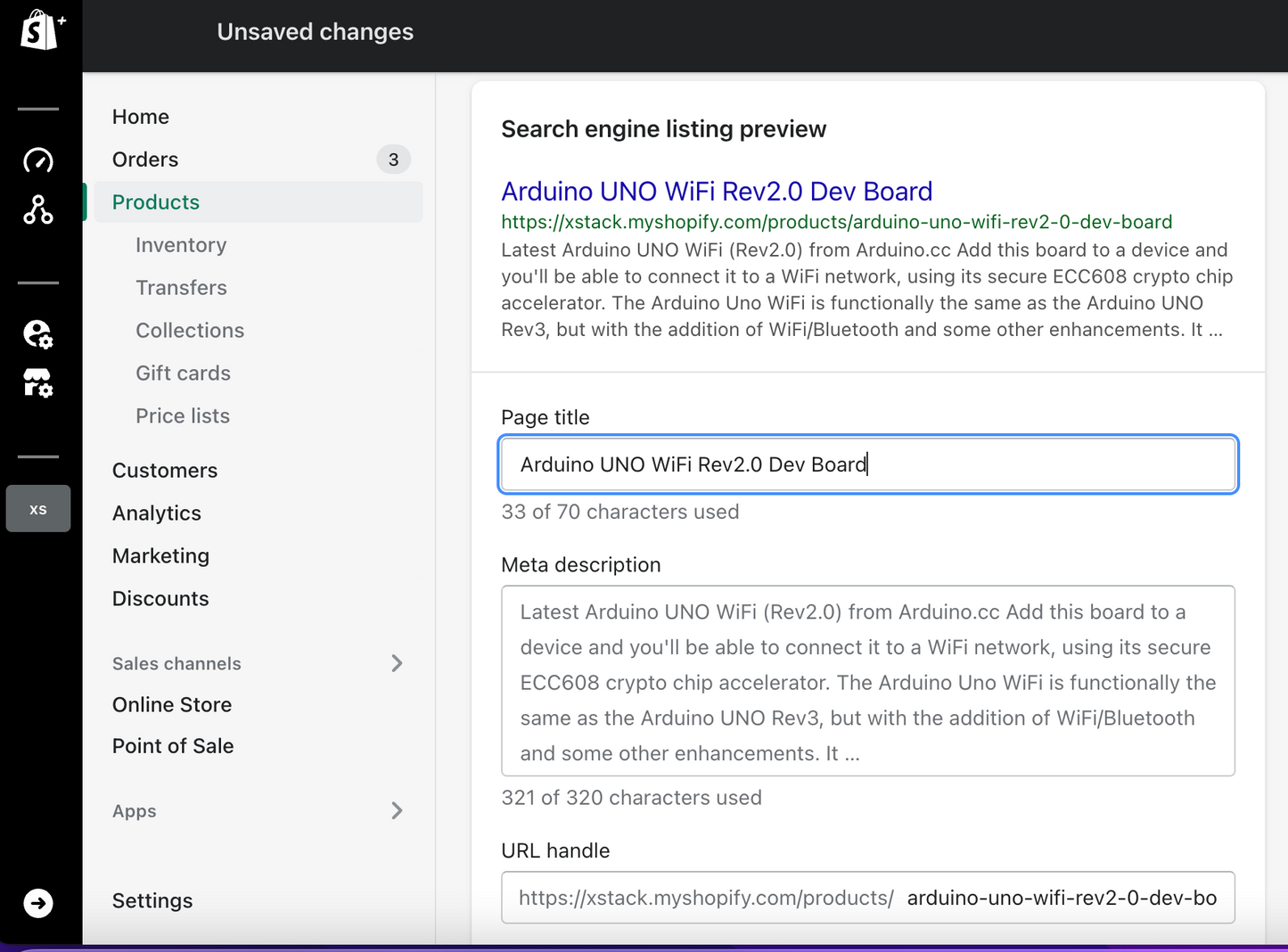This screenshot has height=952, width=1288.
Task: Click into the Page title field
Action: point(868,464)
